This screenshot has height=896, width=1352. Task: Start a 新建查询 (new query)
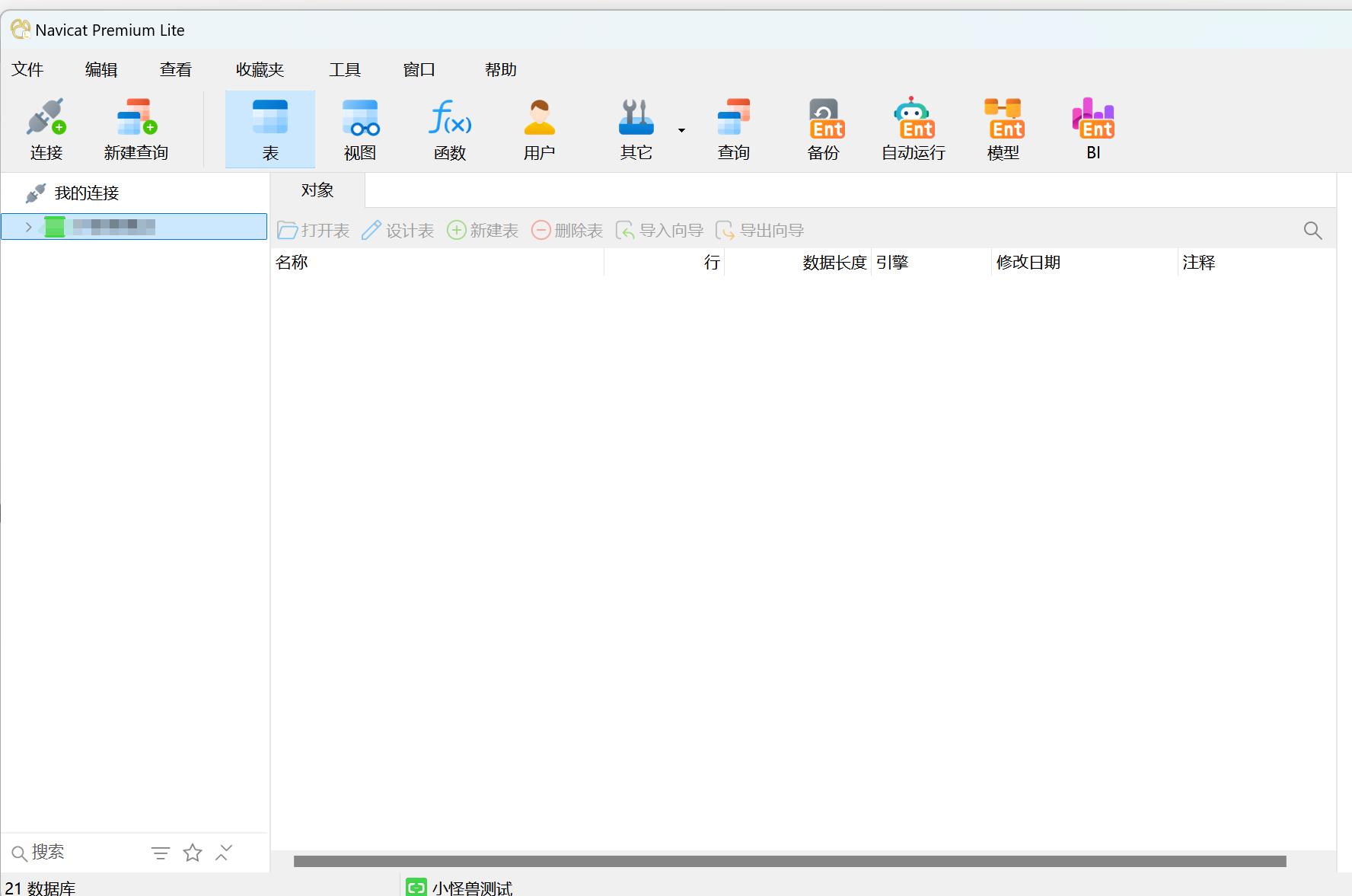coord(136,128)
